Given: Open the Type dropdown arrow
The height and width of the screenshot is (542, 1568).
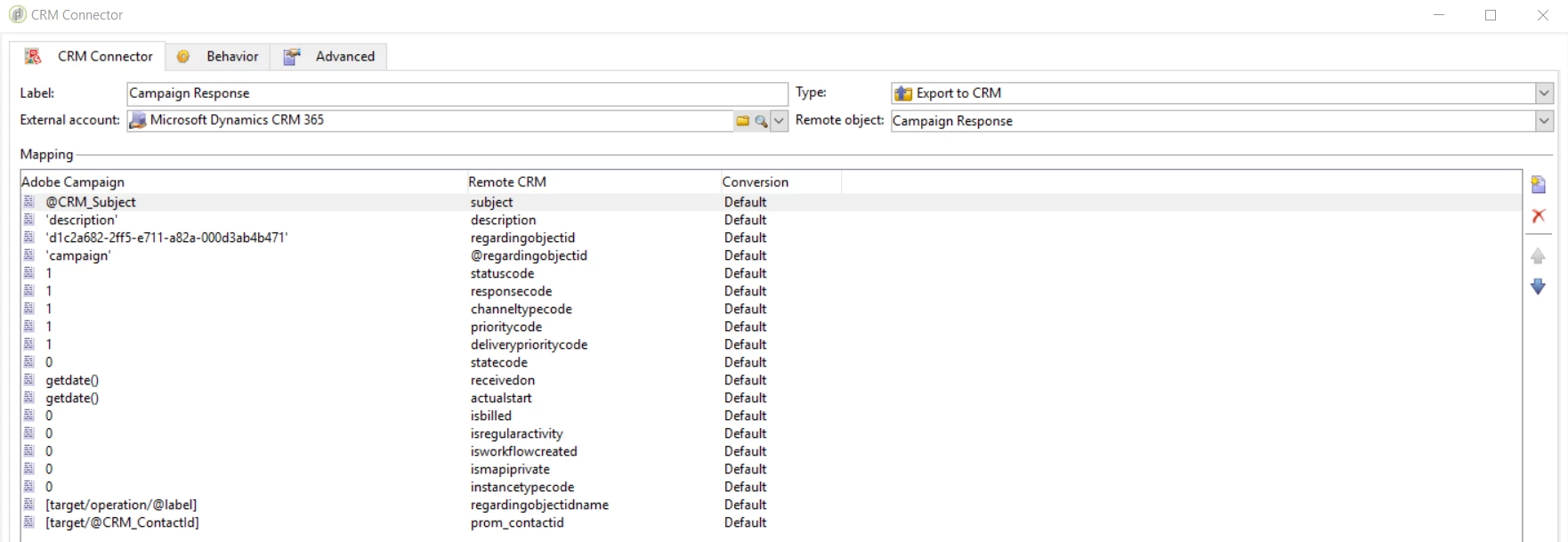Looking at the screenshot, I should 1544,93.
